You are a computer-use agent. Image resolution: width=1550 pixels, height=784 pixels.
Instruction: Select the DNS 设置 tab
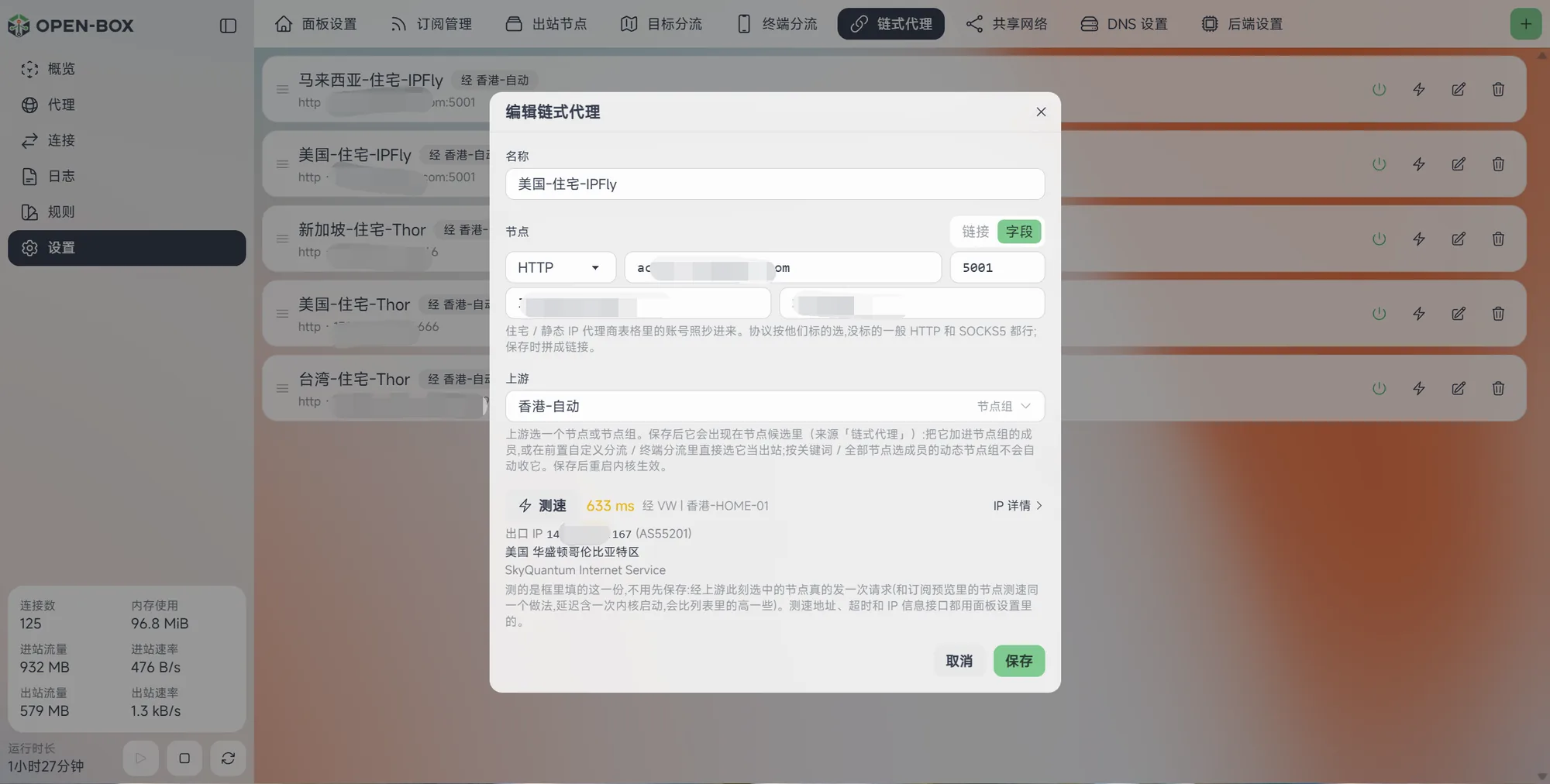click(1124, 24)
